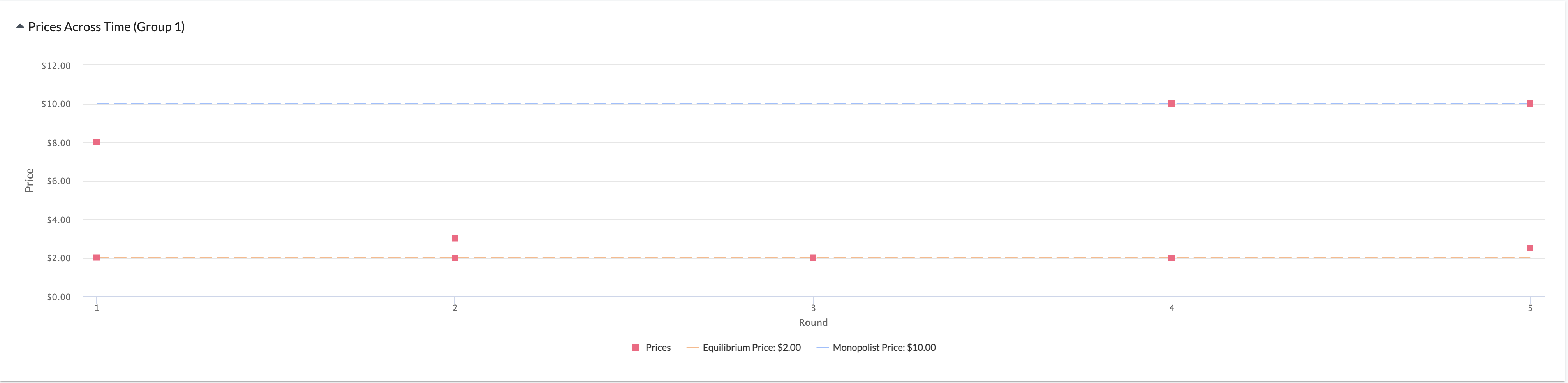Viewport: 1568px width, 383px height.
Task: Select the $3.00 price point in round 2
Action: tap(455, 238)
